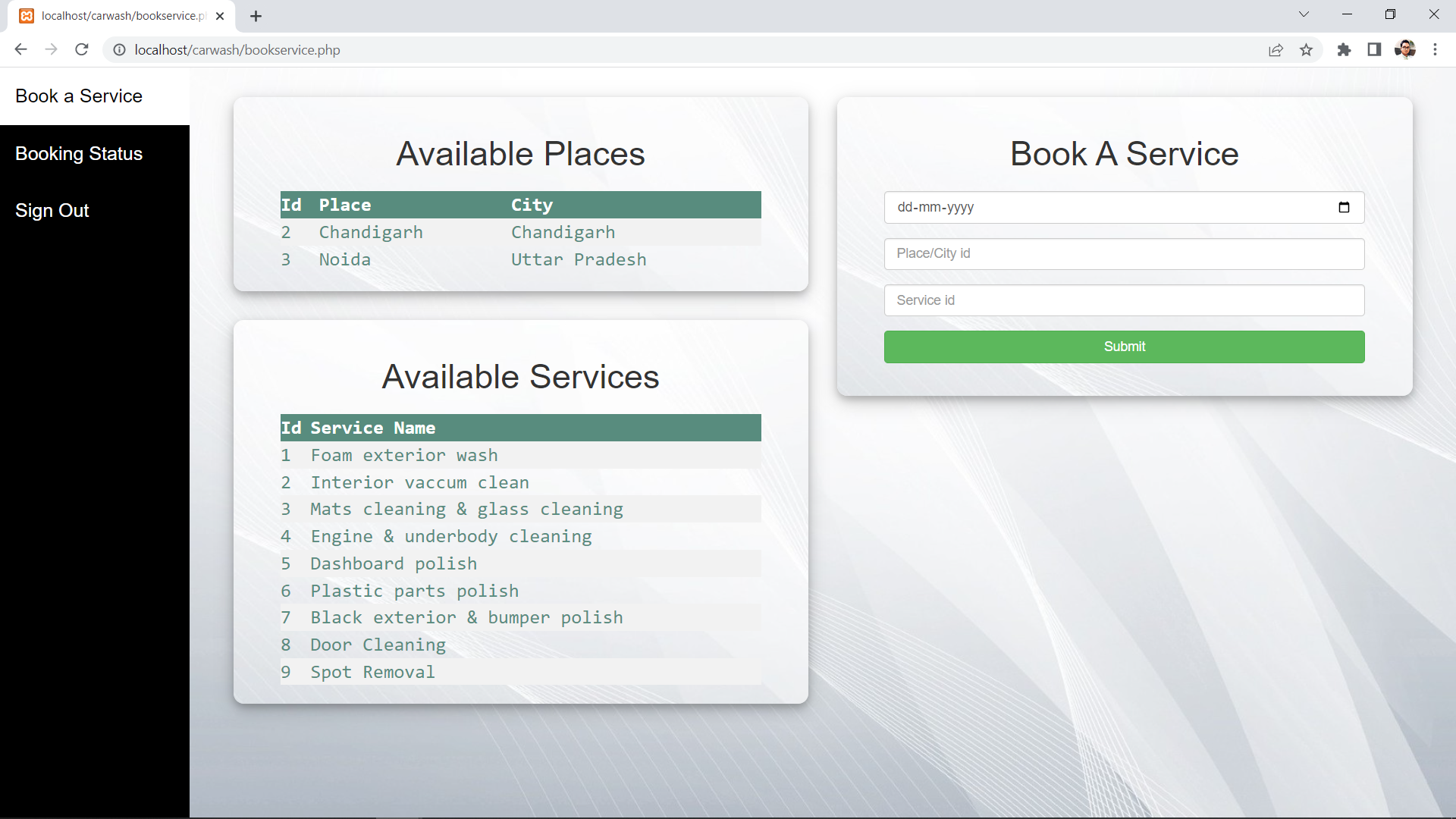Open the Chrome three-dot menu
This screenshot has height=819, width=1456.
[1435, 49]
